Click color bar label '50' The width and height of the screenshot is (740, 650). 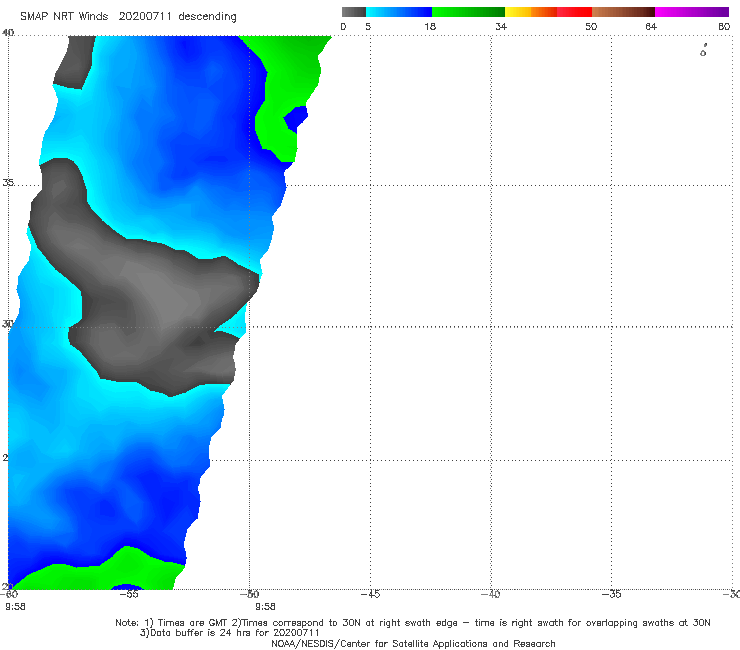(x=591, y=26)
